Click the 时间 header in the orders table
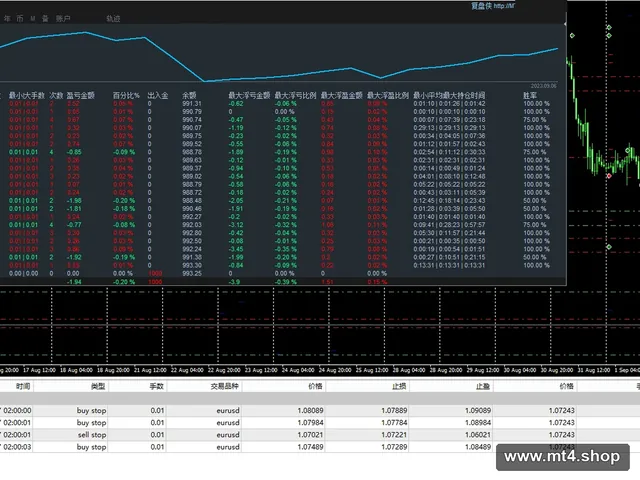 point(23,386)
